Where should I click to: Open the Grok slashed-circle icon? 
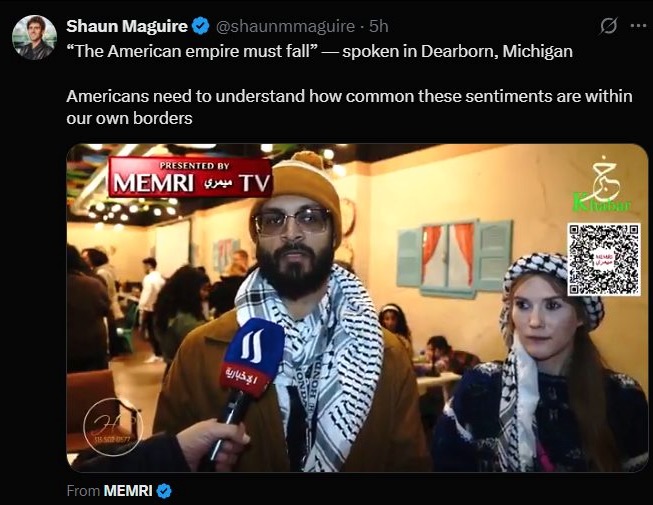coord(608,26)
